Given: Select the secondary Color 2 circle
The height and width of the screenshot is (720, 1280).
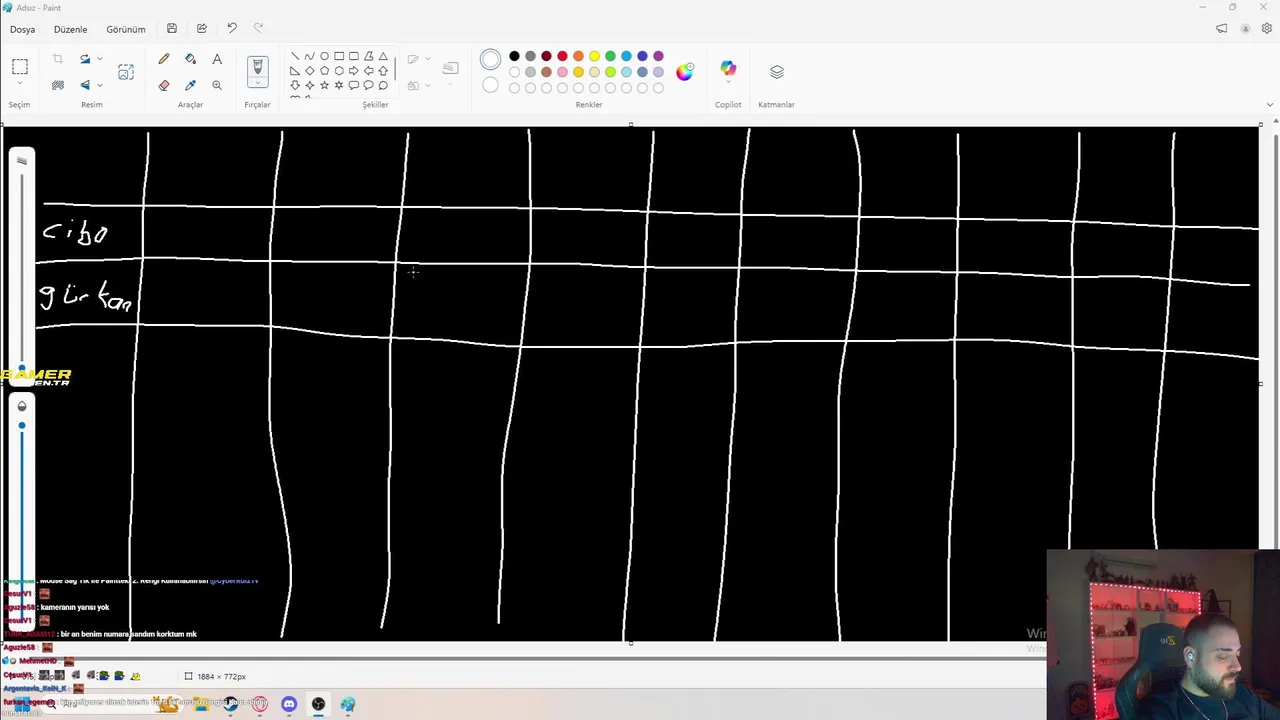Looking at the screenshot, I should pyautogui.click(x=490, y=85).
